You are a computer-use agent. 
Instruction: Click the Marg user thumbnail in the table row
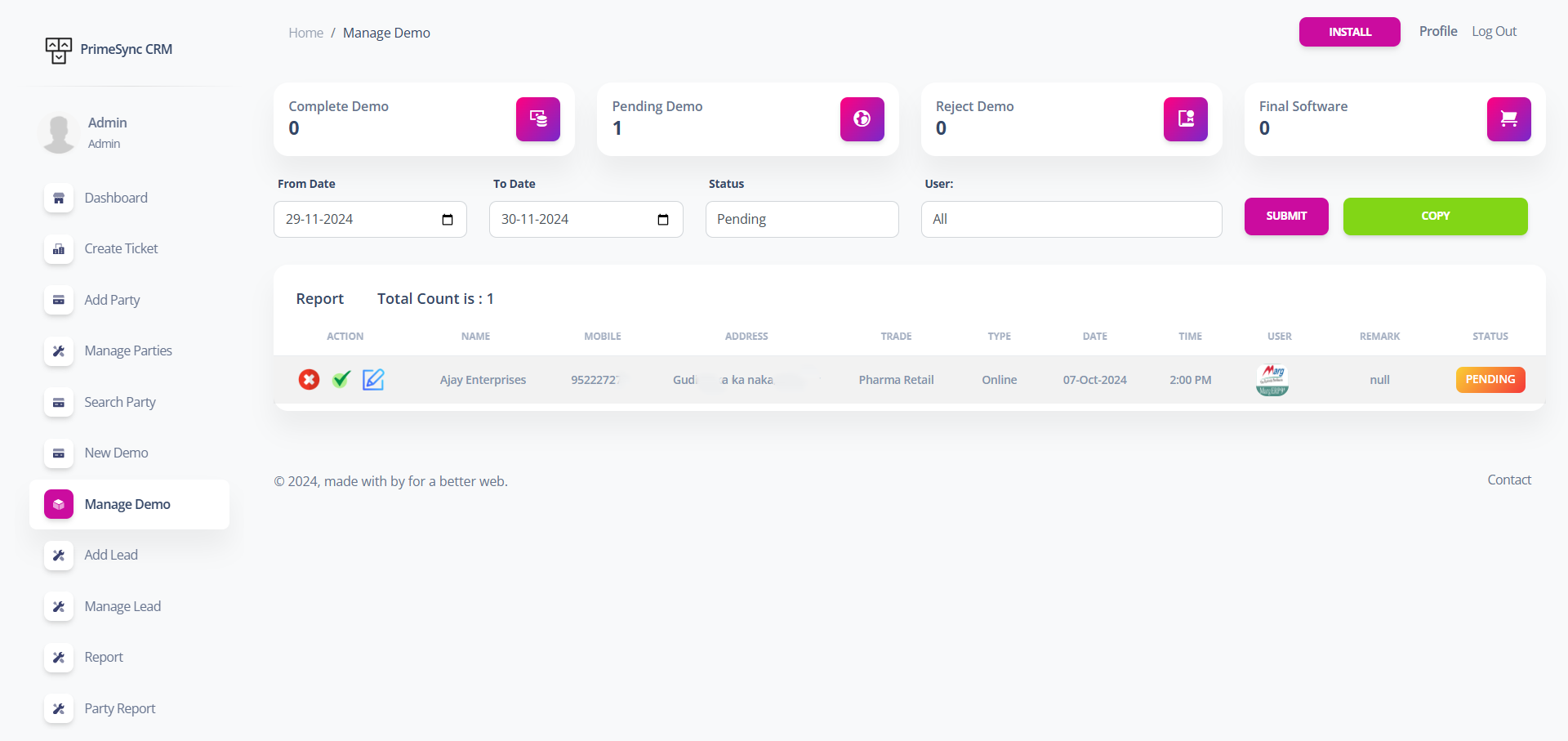tap(1272, 380)
